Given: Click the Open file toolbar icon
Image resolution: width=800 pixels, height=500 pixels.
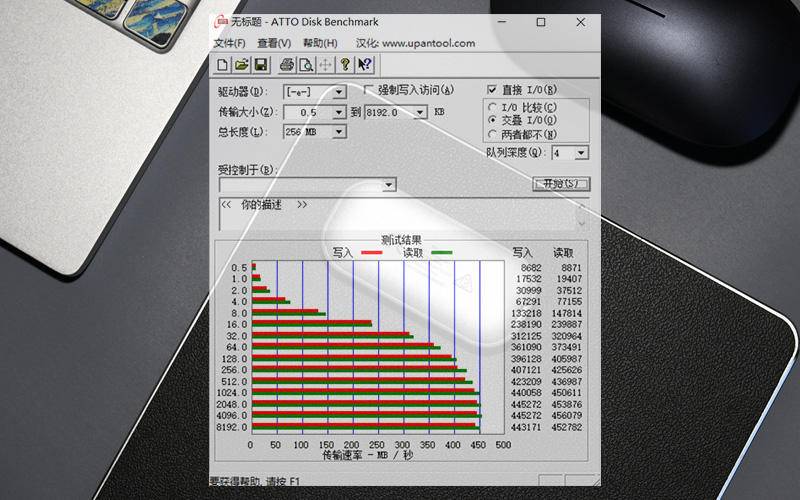Looking at the screenshot, I should pos(241,65).
